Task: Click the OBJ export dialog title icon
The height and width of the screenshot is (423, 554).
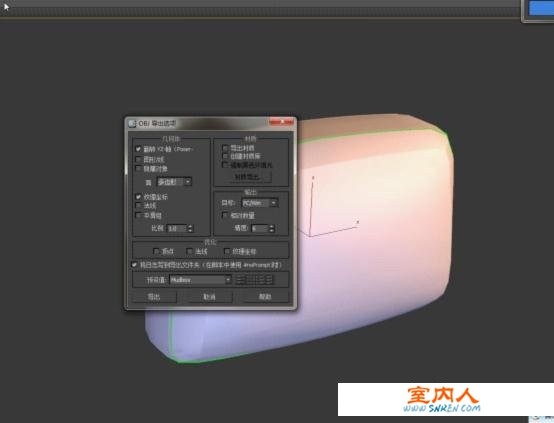Action: coord(132,123)
